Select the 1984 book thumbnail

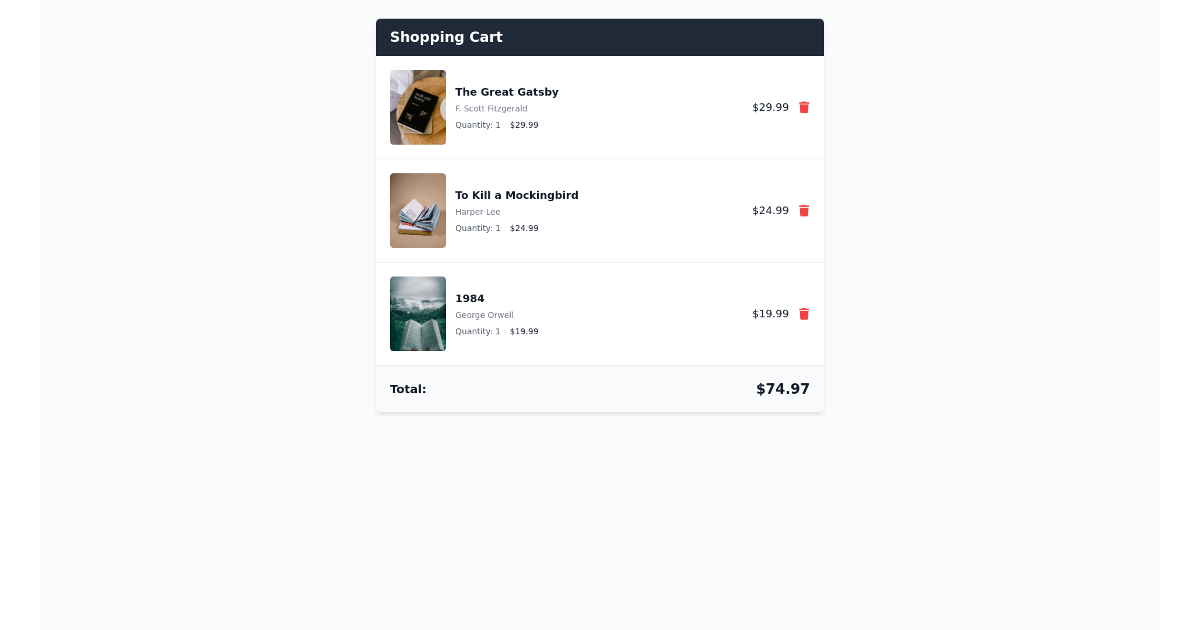[418, 313]
